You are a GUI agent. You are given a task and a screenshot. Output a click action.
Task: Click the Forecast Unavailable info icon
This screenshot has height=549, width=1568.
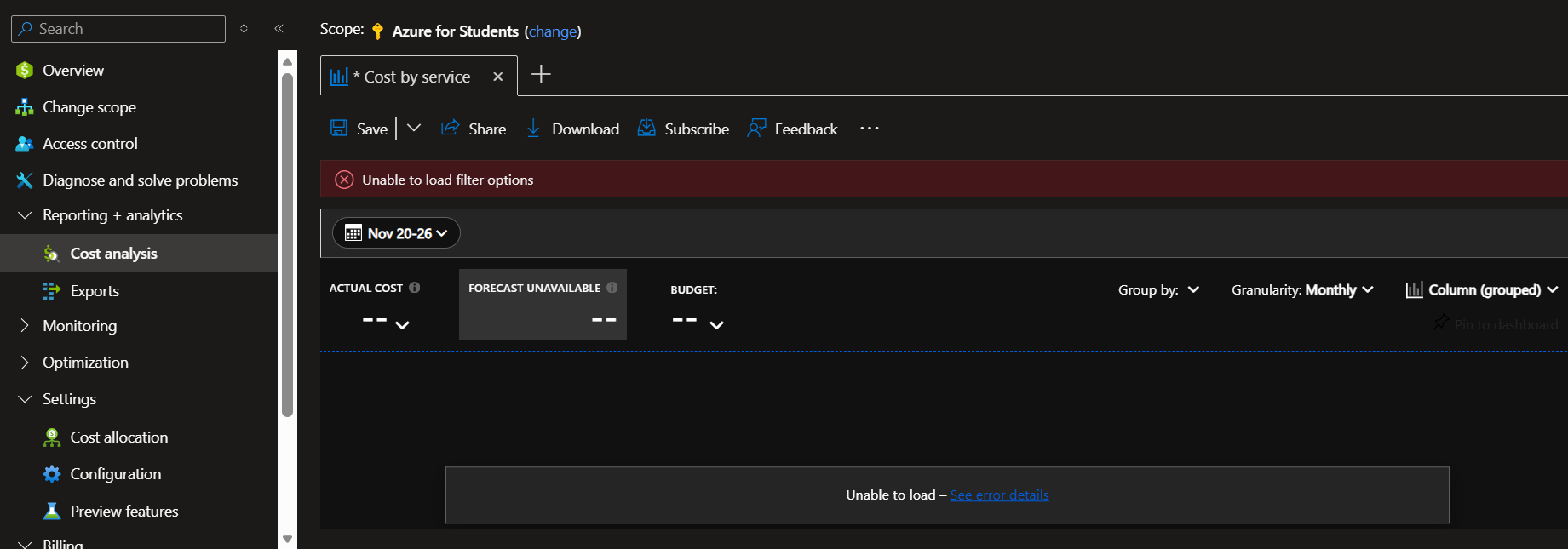pos(612,288)
